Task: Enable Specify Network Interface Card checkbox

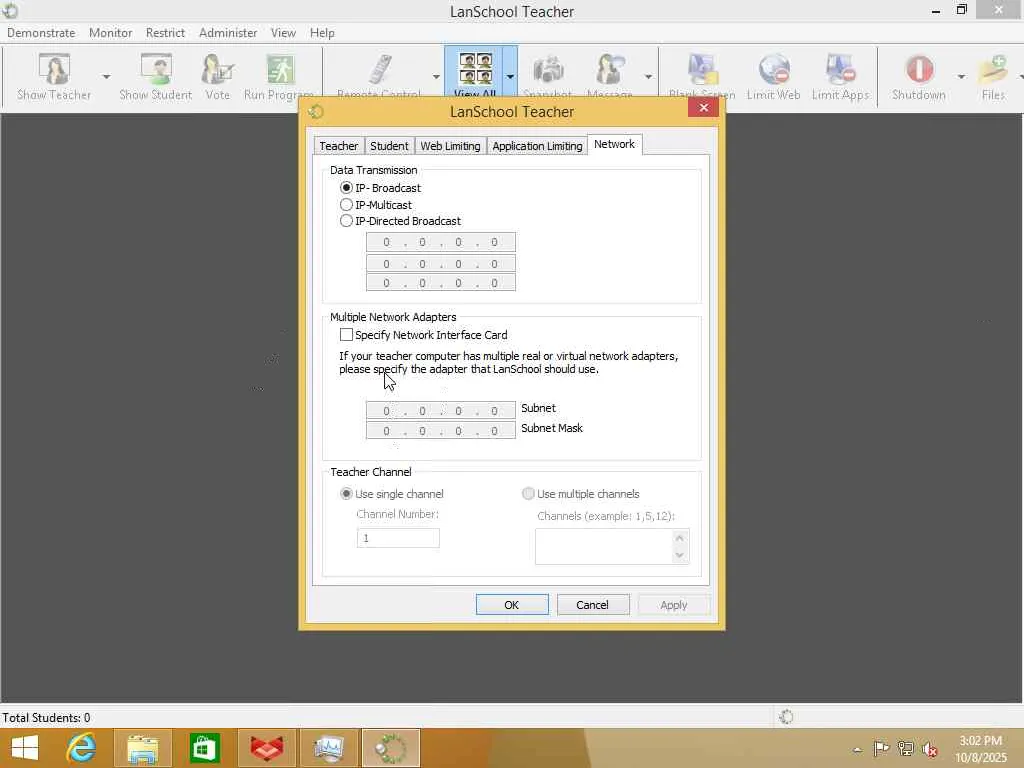Action: point(346,334)
